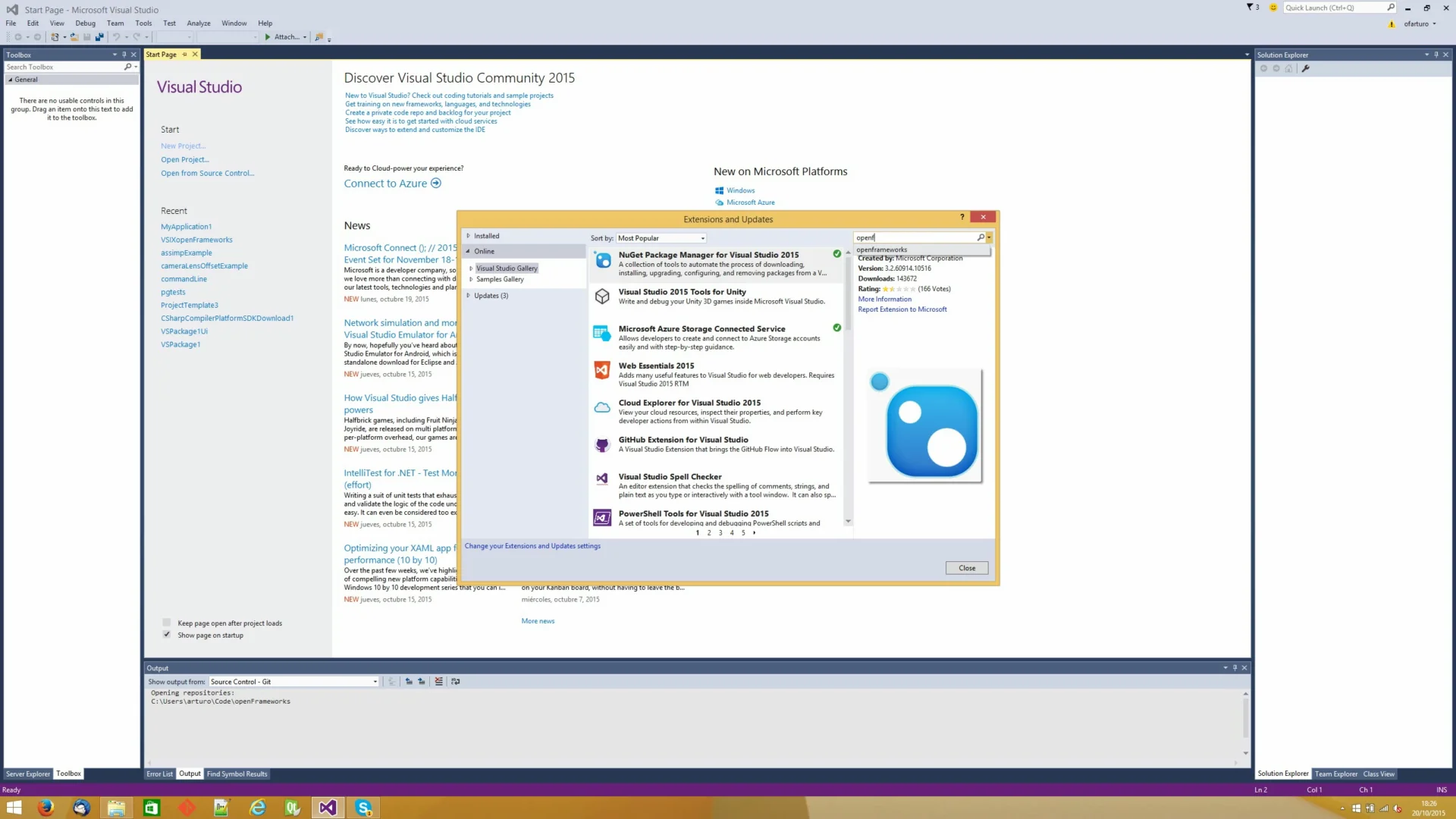Launch Skype from the Windows taskbar

(x=363, y=808)
